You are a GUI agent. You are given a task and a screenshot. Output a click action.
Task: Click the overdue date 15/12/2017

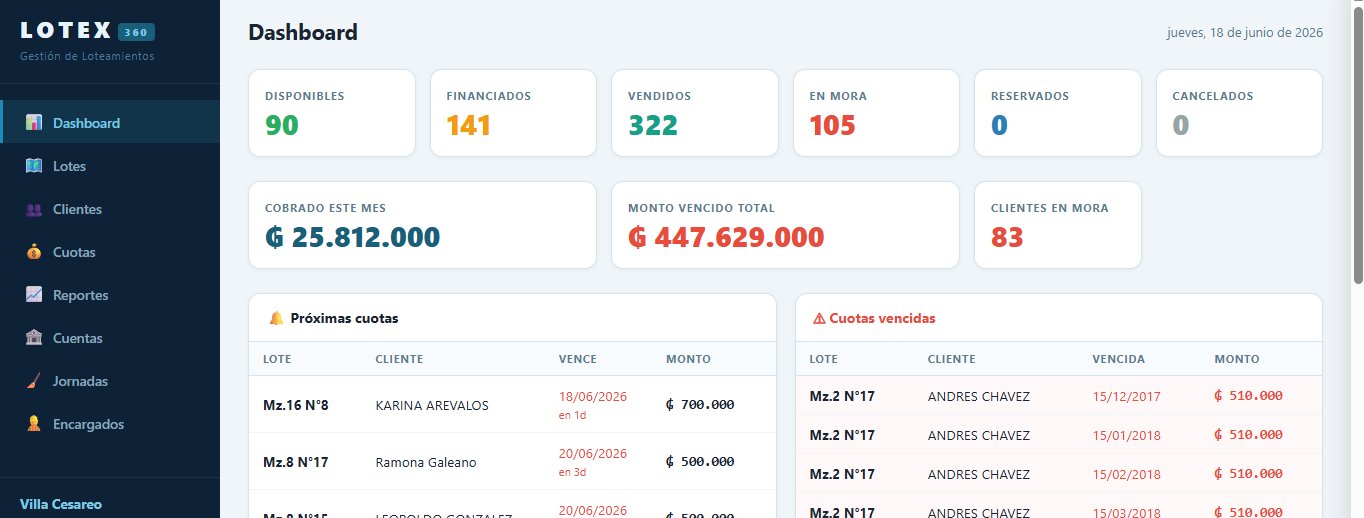[1127, 396]
